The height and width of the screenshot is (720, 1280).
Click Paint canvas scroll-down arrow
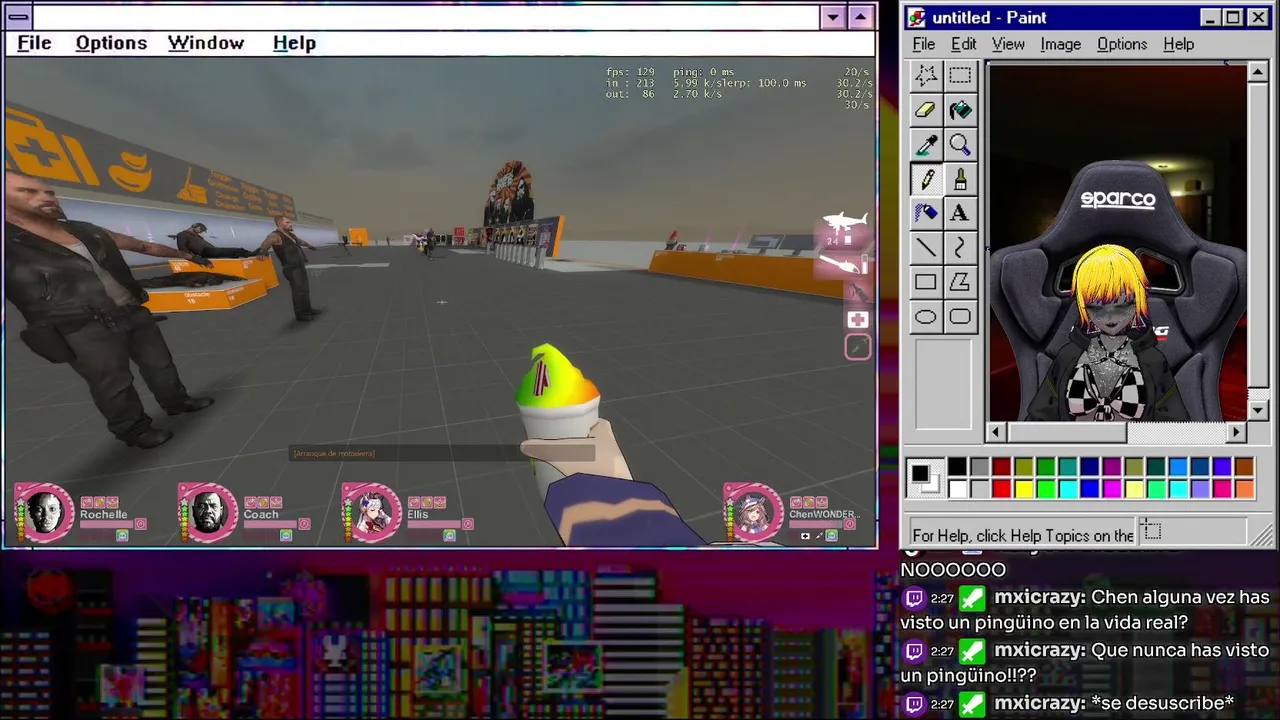click(1258, 411)
